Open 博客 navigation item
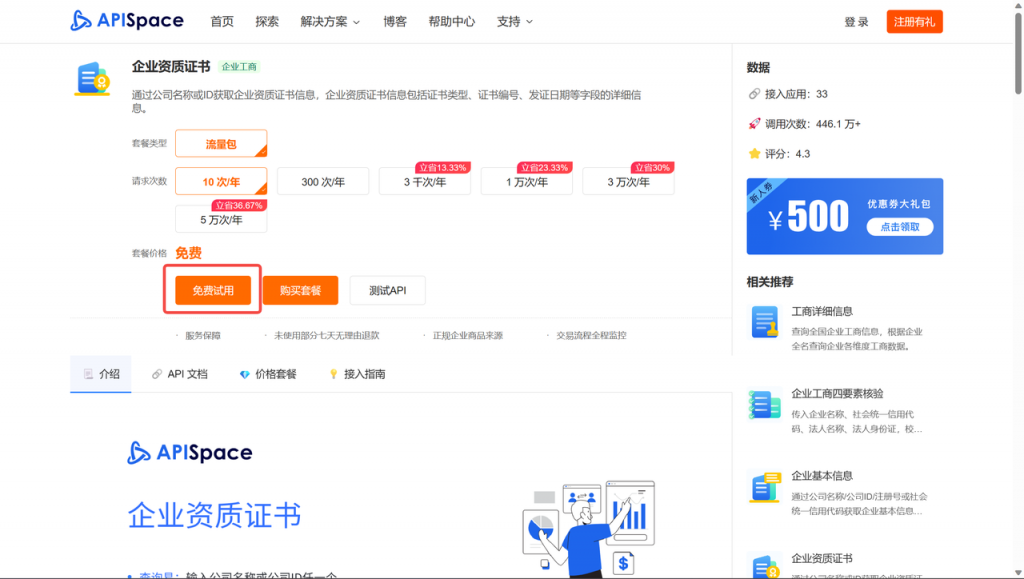Viewport: 1024px width, 579px height. click(394, 22)
